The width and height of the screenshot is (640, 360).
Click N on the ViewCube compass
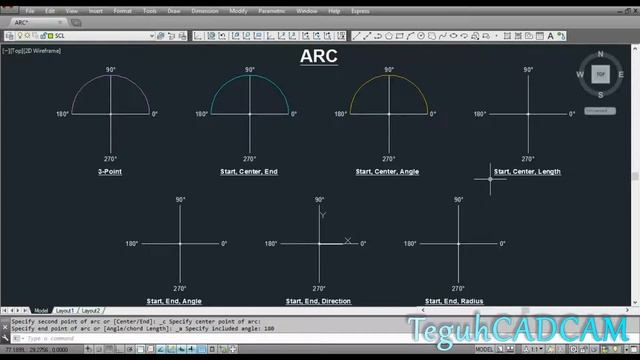[x=600, y=54]
